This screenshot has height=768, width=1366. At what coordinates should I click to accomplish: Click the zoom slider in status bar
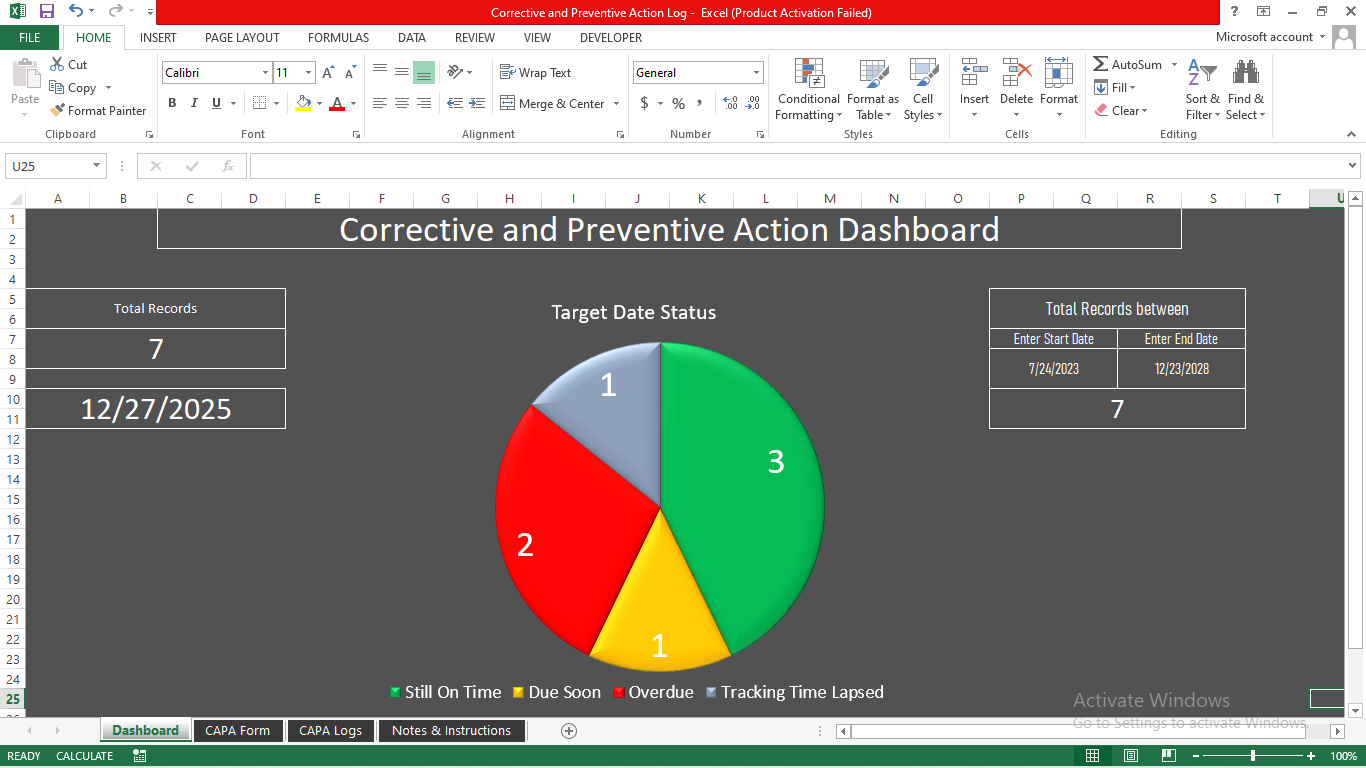1253,756
